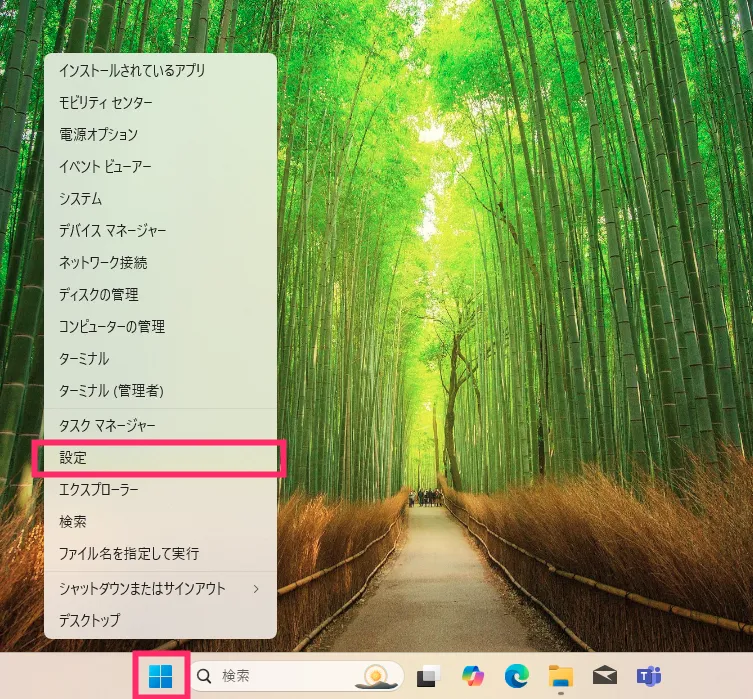The height and width of the screenshot is (699, 753).
Task: Launch ターミナル from the menu
Action: 160,359
